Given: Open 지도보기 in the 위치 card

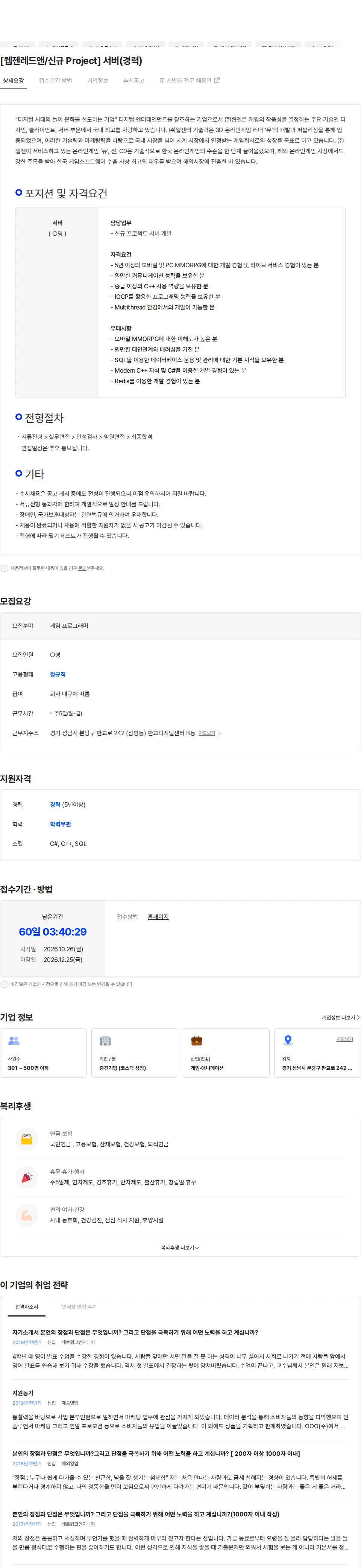Looking at the screenshot, I should point(344,1039).
